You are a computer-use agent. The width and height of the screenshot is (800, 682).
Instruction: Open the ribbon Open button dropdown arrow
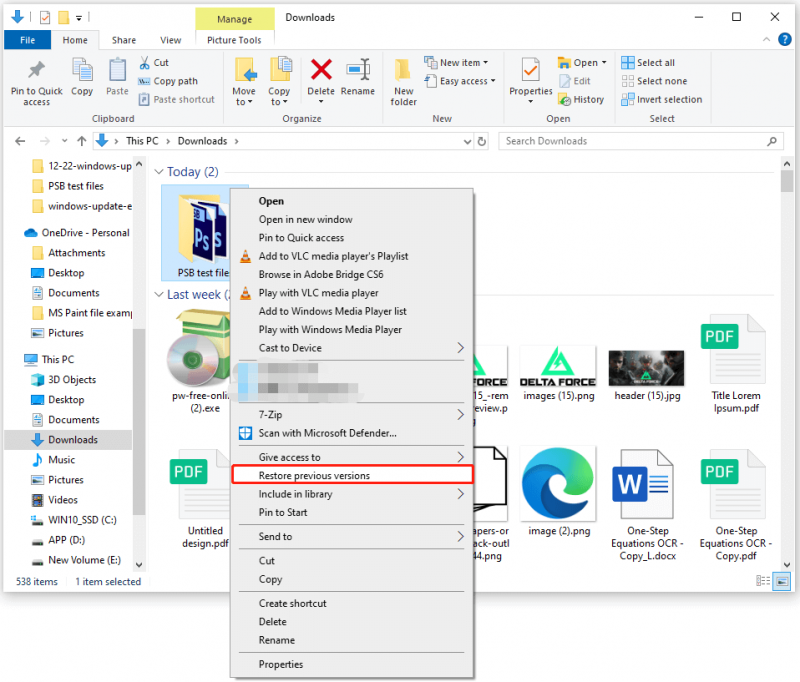604,63
